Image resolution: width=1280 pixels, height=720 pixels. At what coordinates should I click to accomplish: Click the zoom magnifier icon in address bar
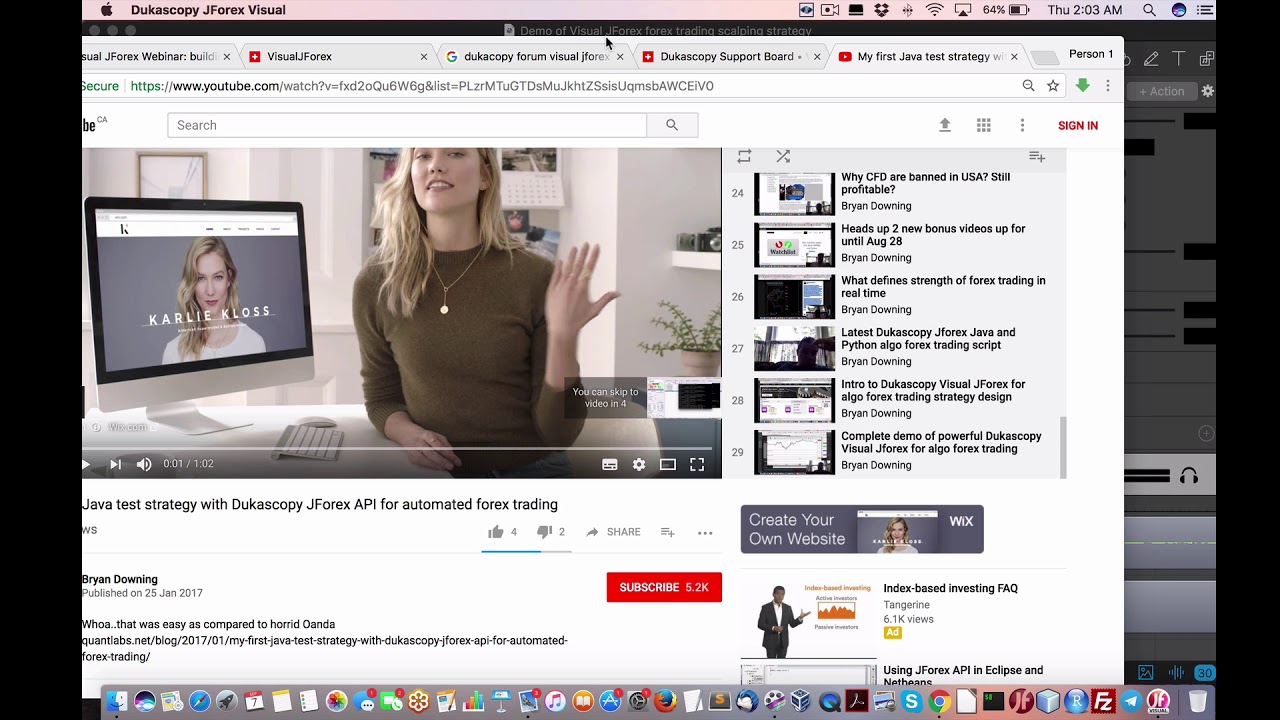pyautogui.click(x=1028, y=86)
